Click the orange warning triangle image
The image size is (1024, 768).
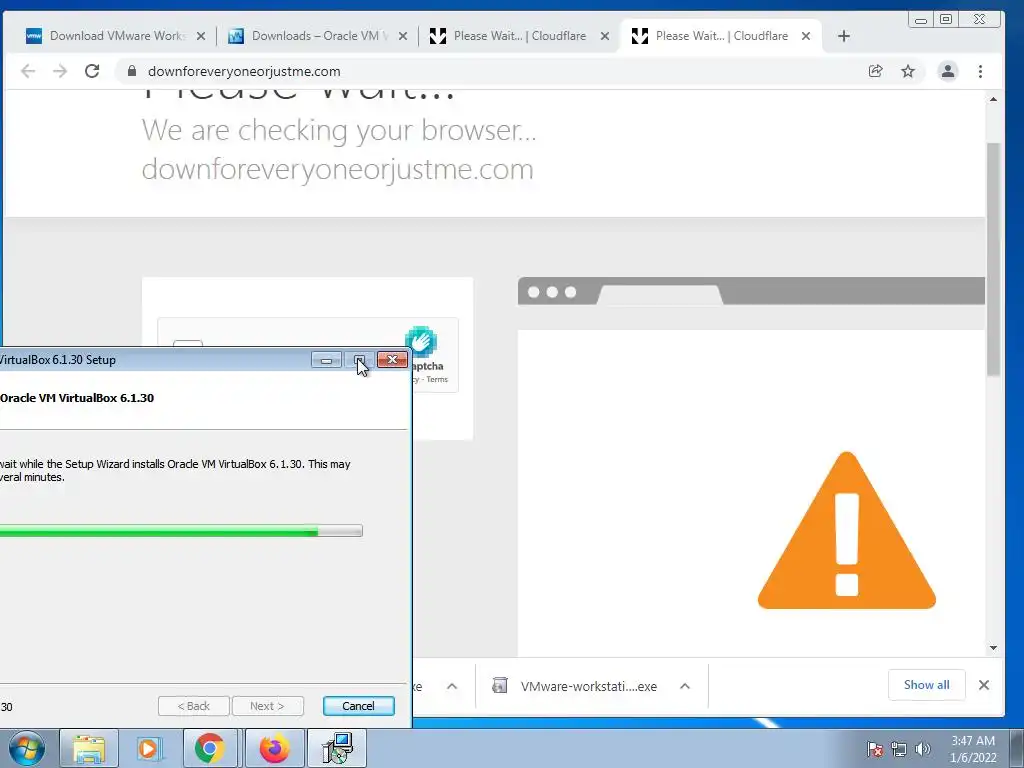click(x=846, y=530)
